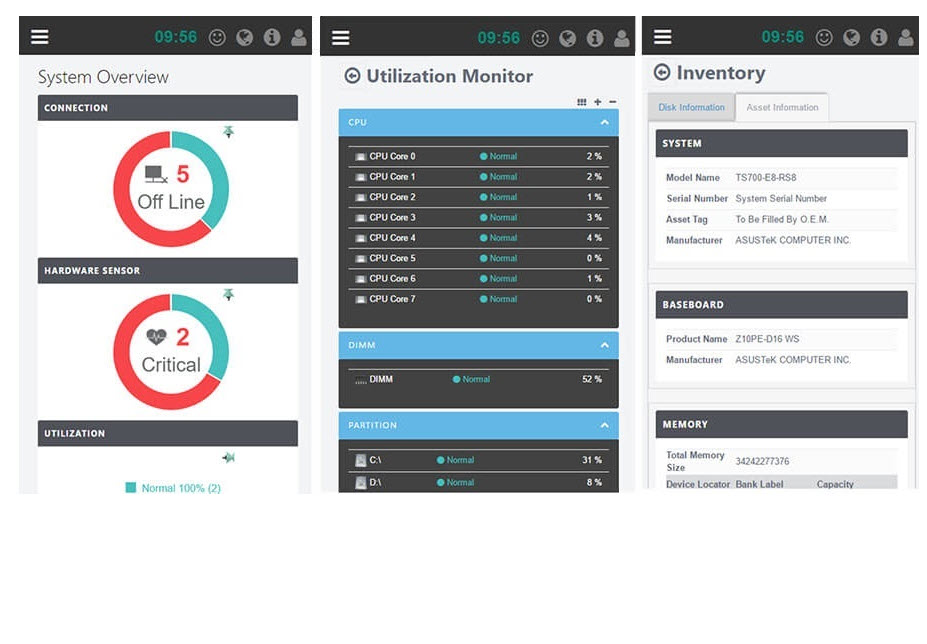Open user profile icon in System Overview header

(299, 37)
